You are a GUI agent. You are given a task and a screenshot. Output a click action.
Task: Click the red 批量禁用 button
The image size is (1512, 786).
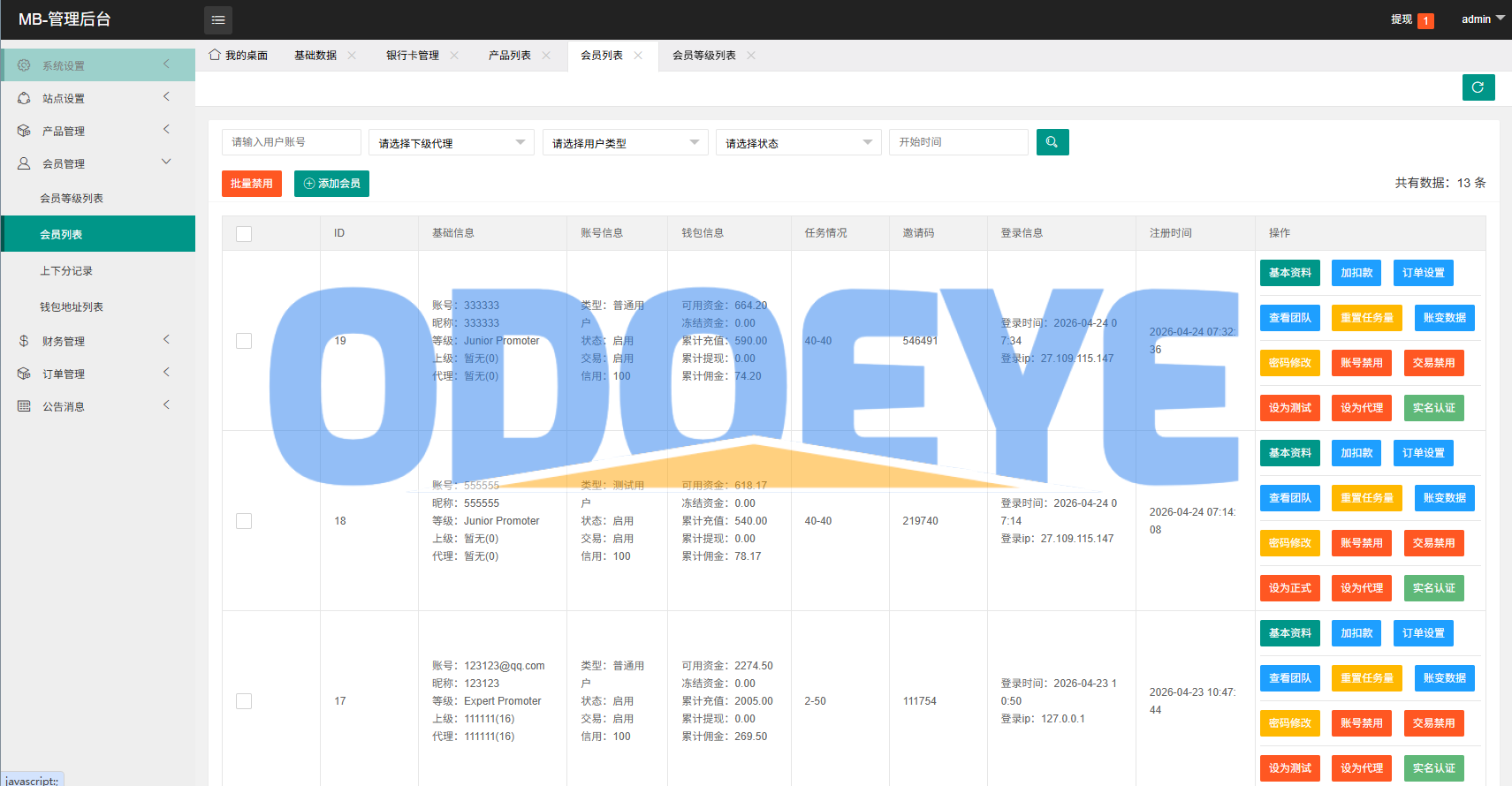tap(252, 184)
